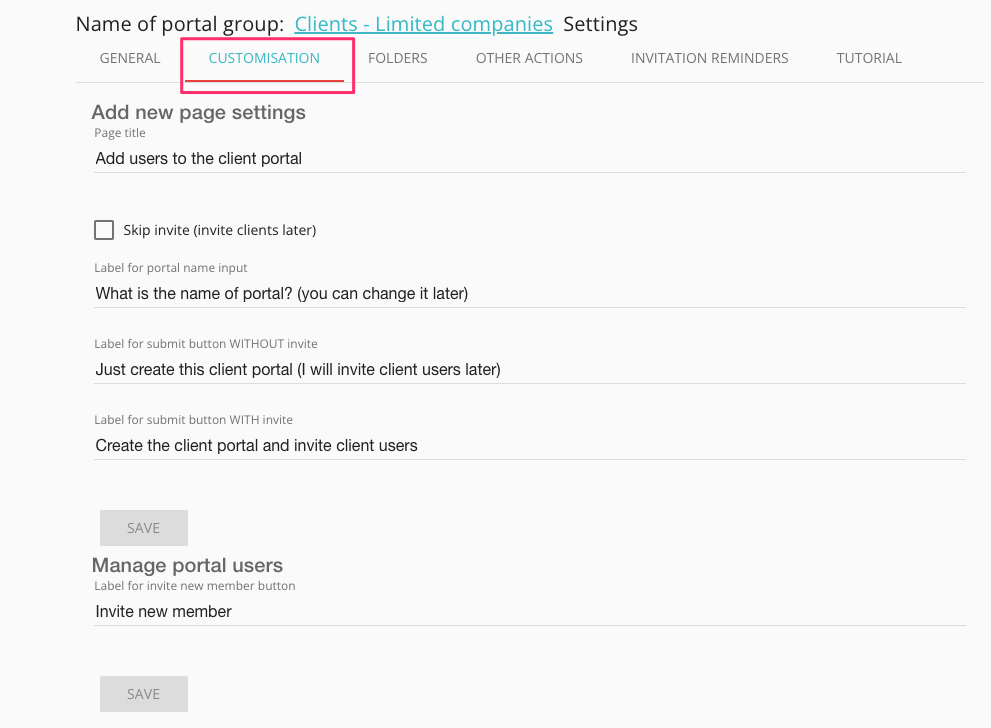Click the 'Label for portal name input' caption

(x=171, y=268)
